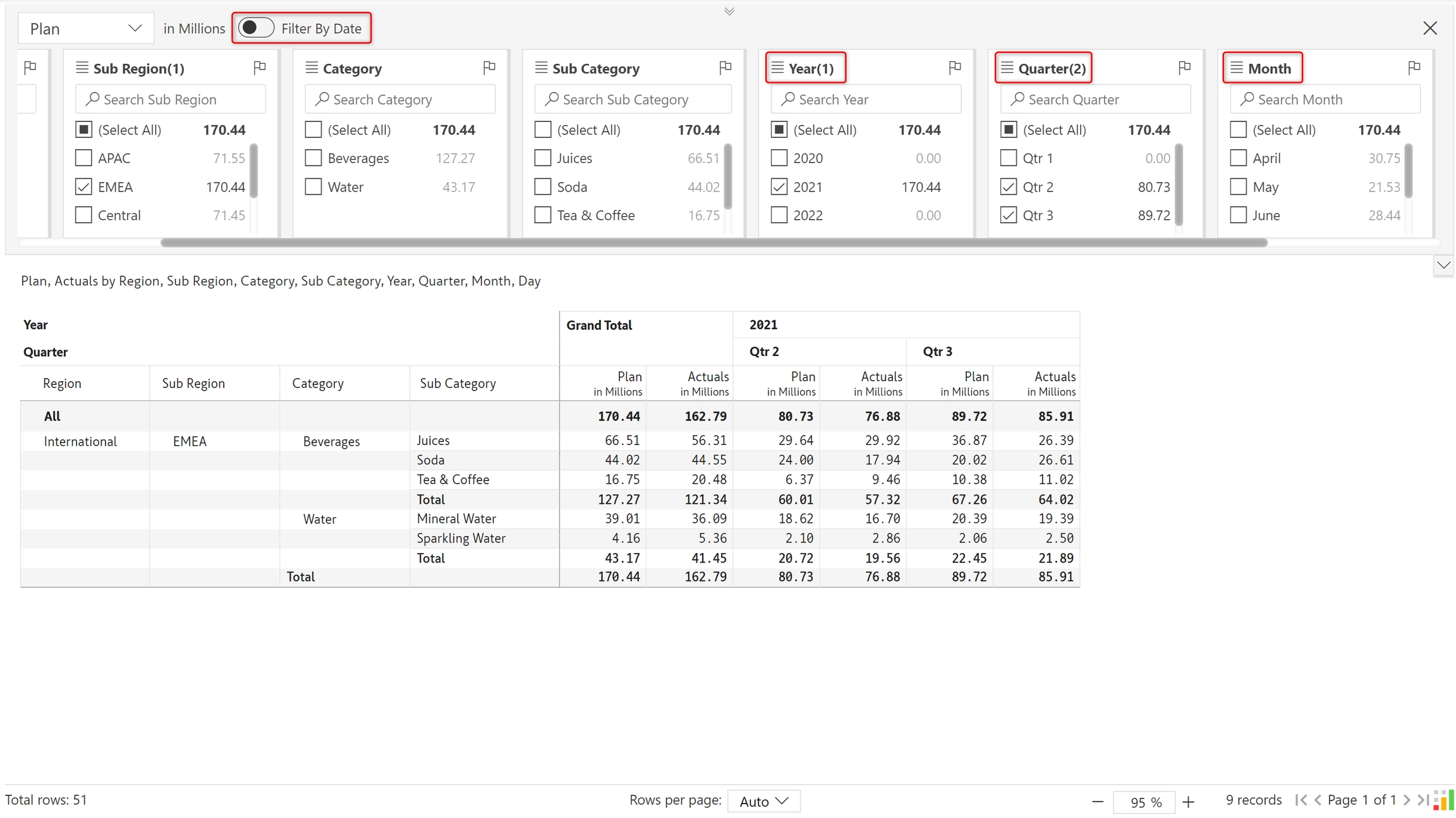The height and width of the screenshot is (818, 1456).
Task: Open the Rows per page Auto dropdown
Action: click(x=763, y=801)
